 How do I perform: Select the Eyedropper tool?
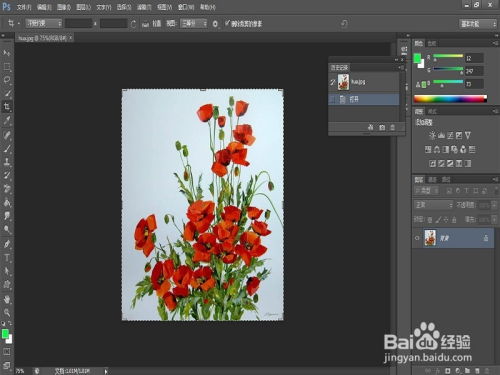(x=7, y=120)
